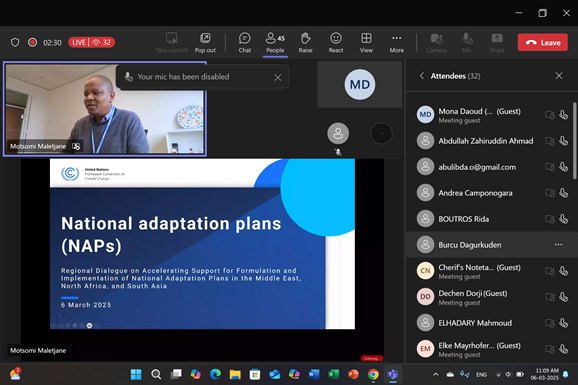Click the ENG language indicator
Viewport: 578px width, 385px height.
click(x=481, y=374)
